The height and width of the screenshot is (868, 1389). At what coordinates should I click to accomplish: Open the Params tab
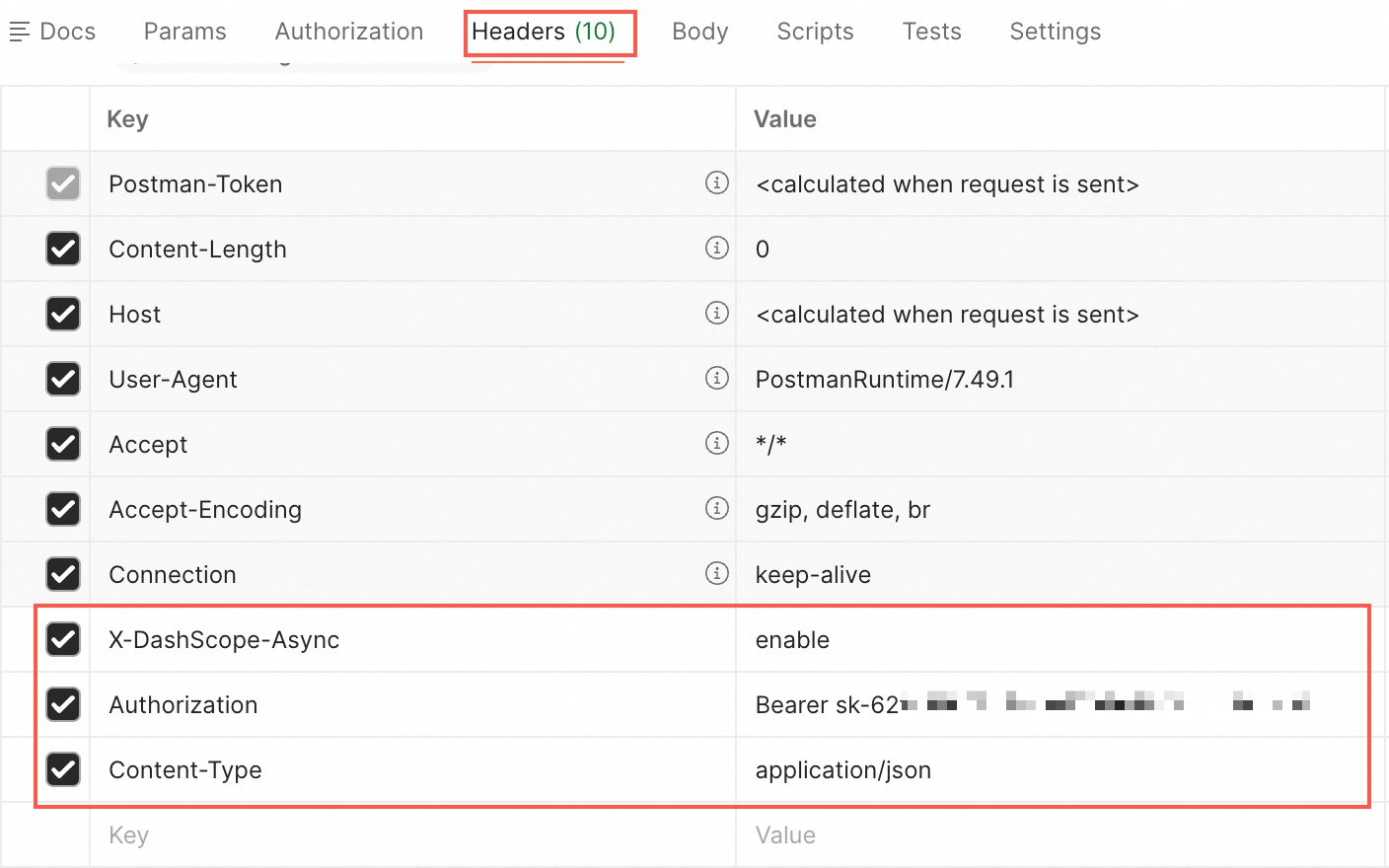(184, 32)
